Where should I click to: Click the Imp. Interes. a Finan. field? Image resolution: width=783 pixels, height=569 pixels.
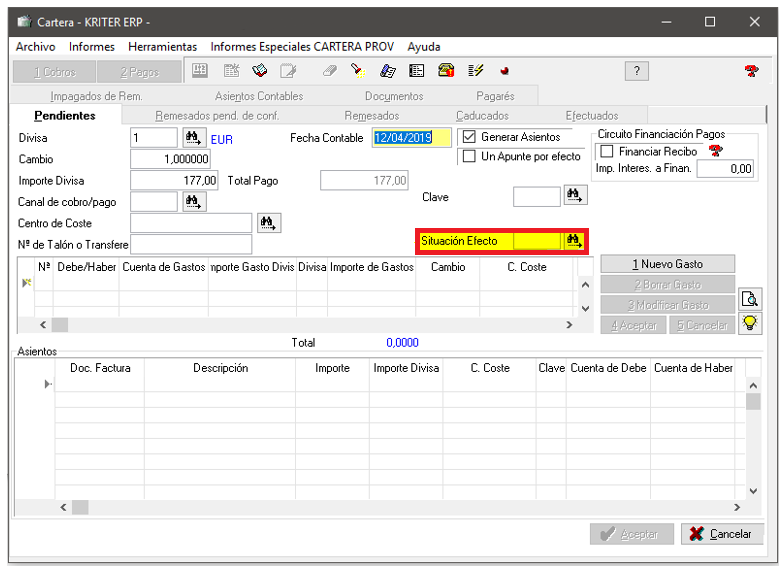pyautogui.click(x=725, y=169)
